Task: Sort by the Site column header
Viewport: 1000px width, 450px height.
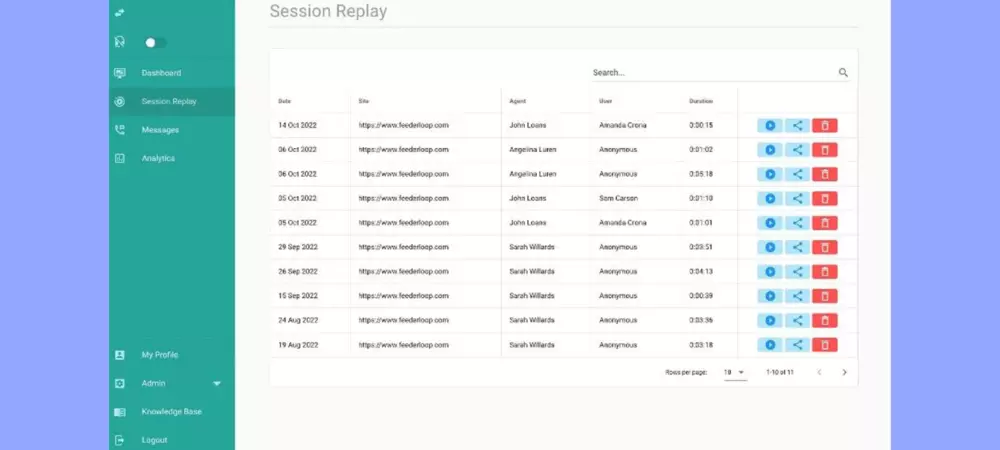Action: (x=364, y=101)
